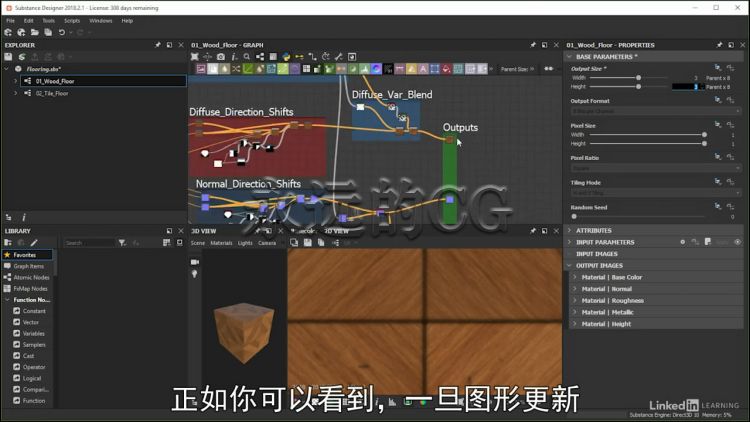Click the undo arrow icon
Viewport: 750px width, 422px height.
pyautogui.click(x=62, y=32)
